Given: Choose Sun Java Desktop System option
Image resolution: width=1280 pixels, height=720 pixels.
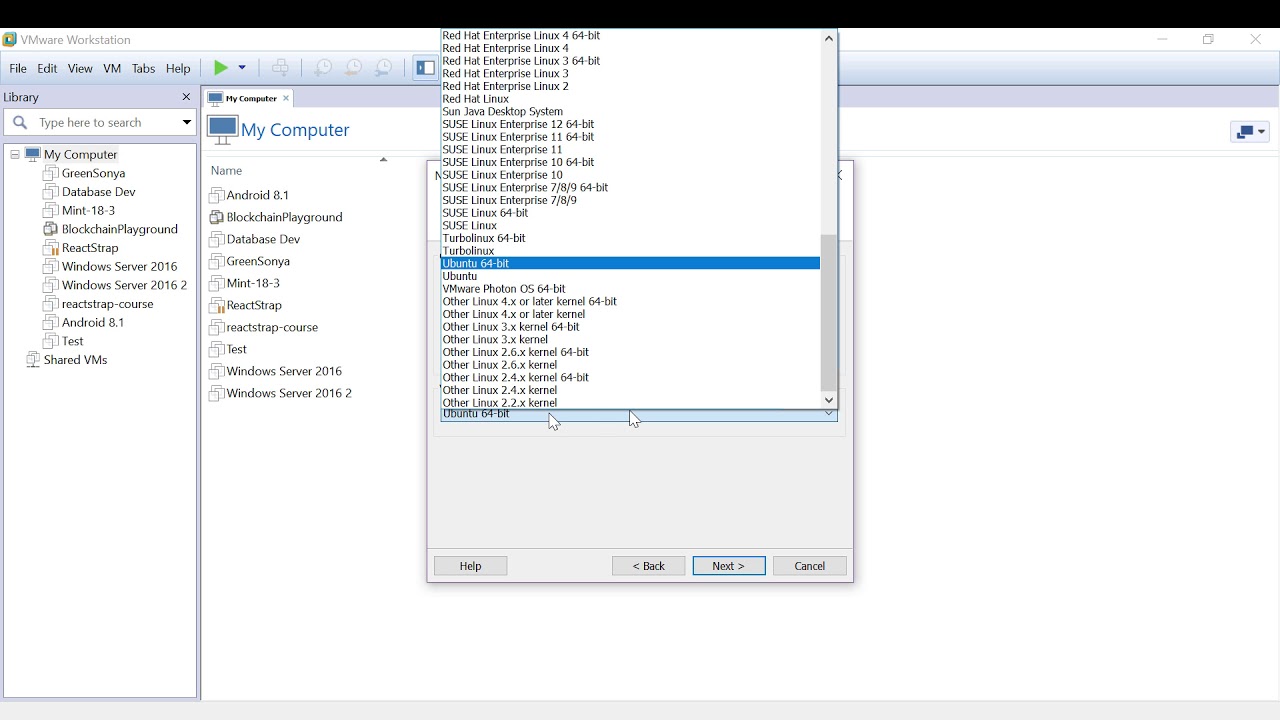Looking at the screenshot, I should click(630, 113).
